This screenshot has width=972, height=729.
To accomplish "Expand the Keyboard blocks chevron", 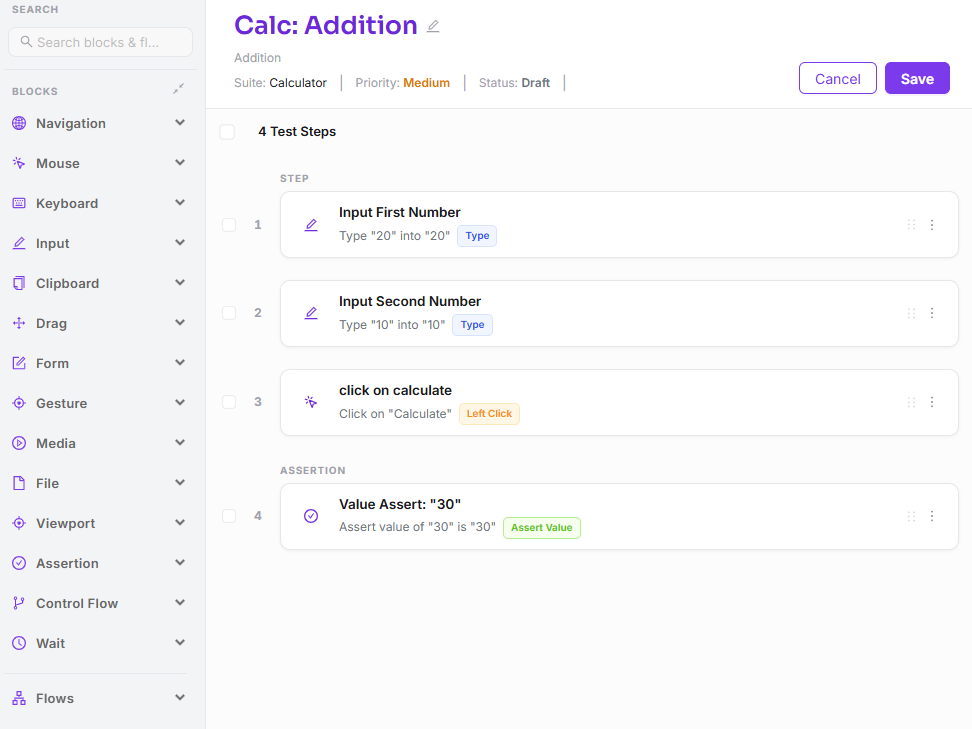I will pos(180,203).
